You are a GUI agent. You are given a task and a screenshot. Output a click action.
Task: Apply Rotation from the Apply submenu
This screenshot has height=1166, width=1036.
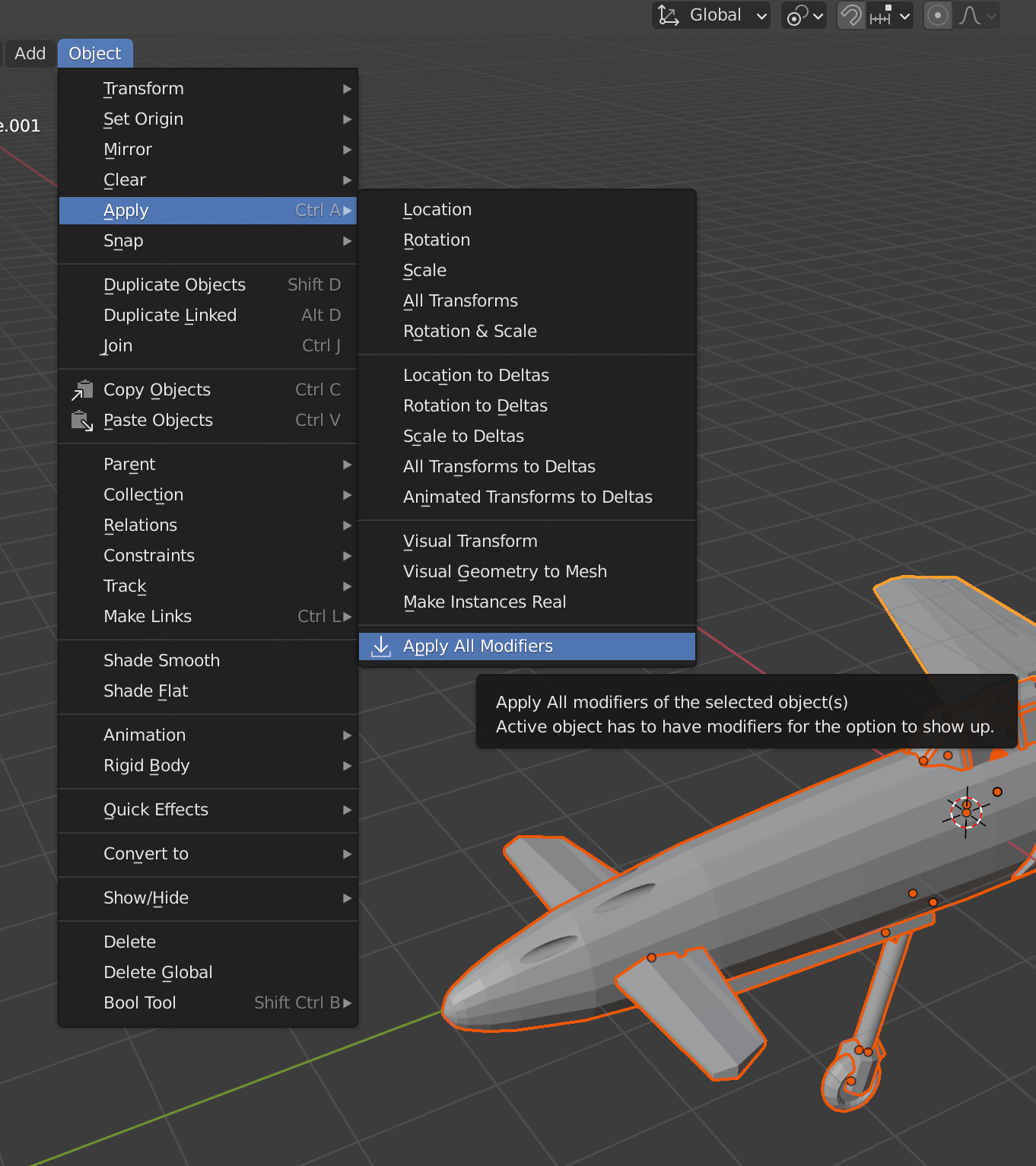click(x=527, y=240)
